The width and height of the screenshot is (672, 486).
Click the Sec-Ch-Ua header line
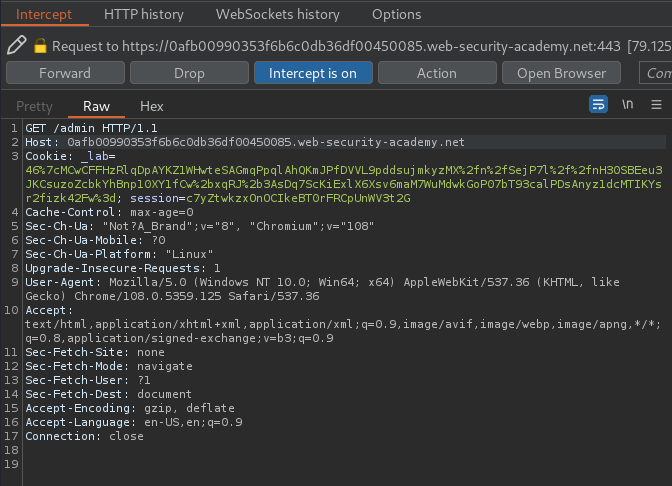click(x=200, y=226)
